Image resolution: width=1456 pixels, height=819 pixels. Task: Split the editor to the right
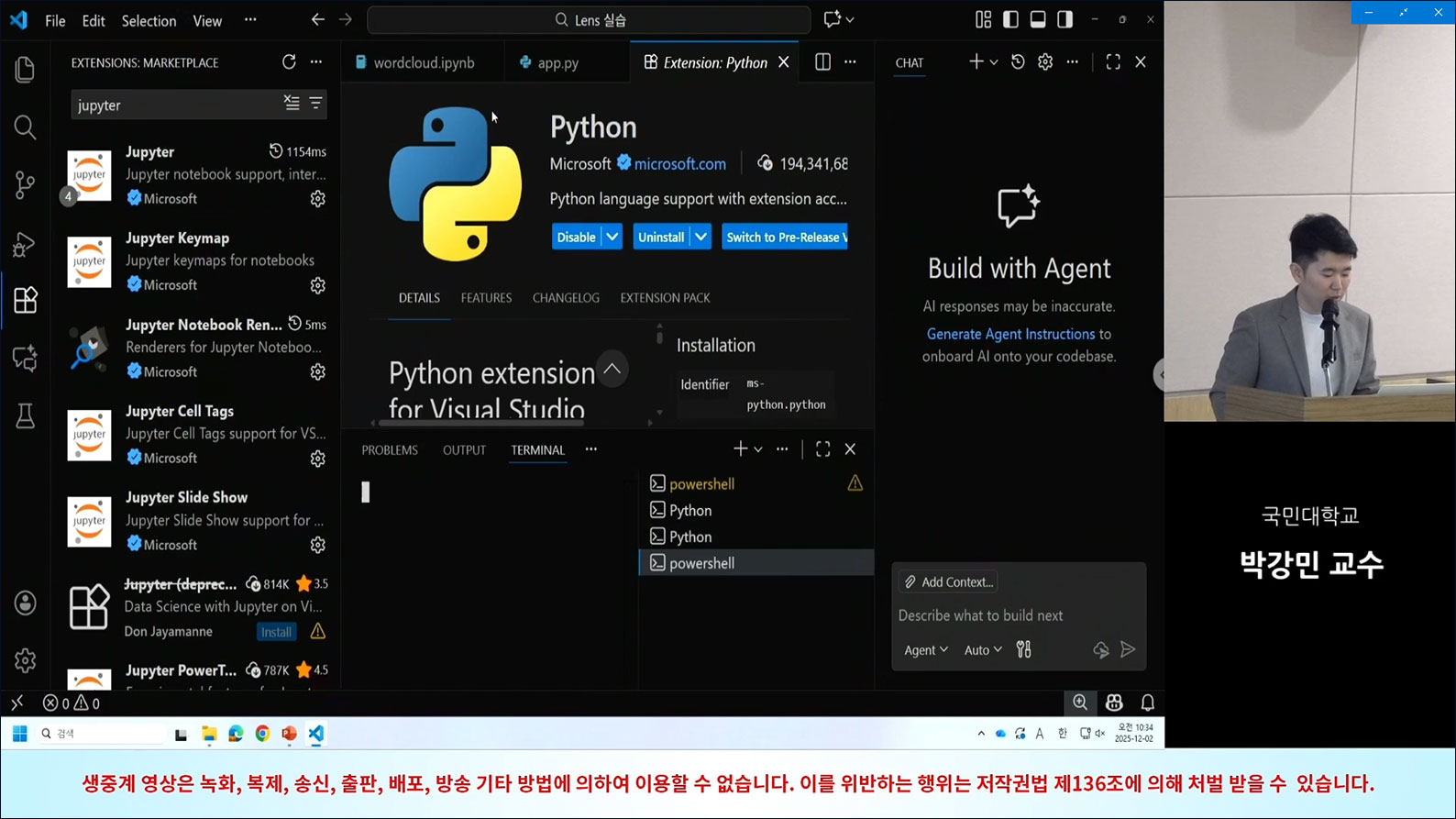click(x=822, y=62)
